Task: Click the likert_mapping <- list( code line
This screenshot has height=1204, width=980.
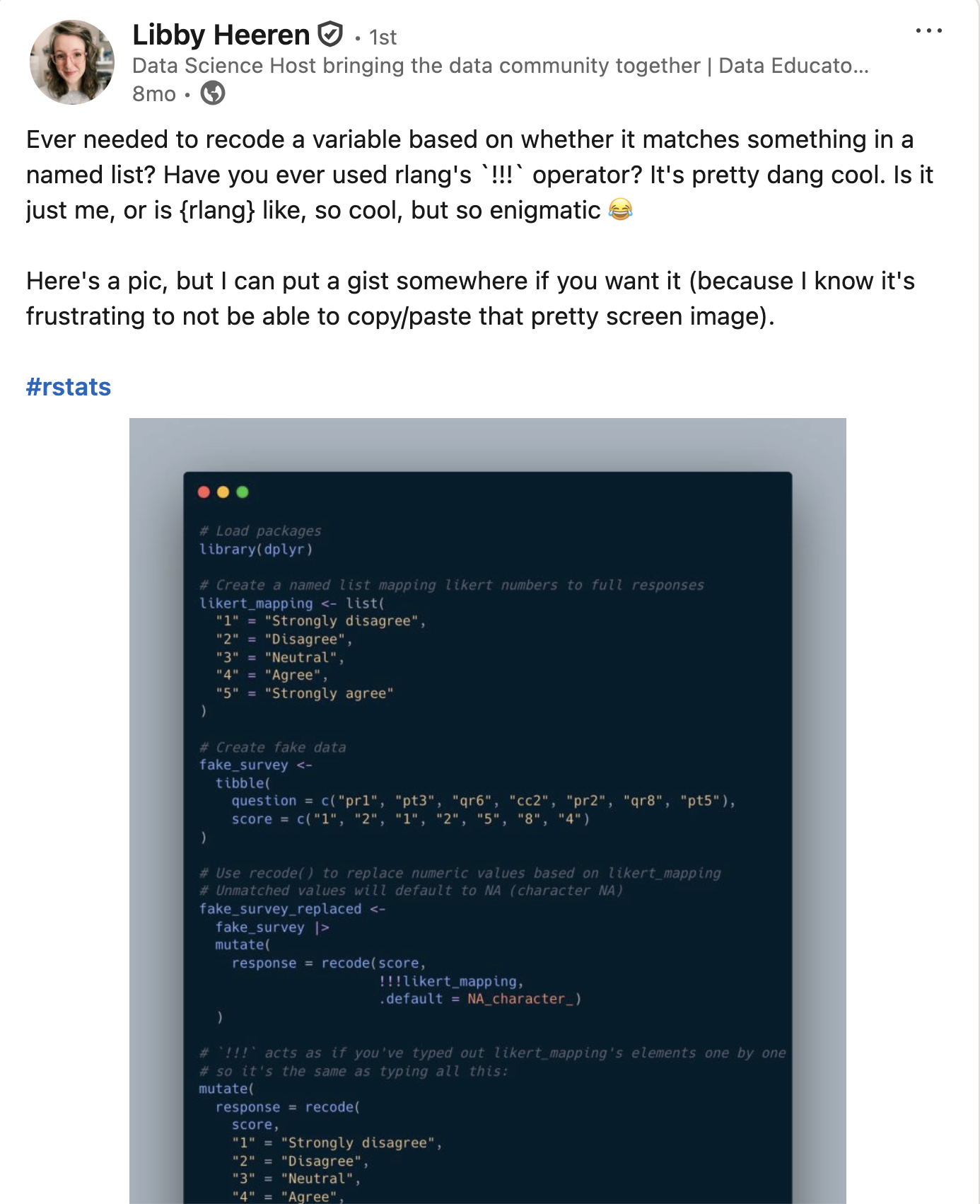Action: click(x=292, y=603)
